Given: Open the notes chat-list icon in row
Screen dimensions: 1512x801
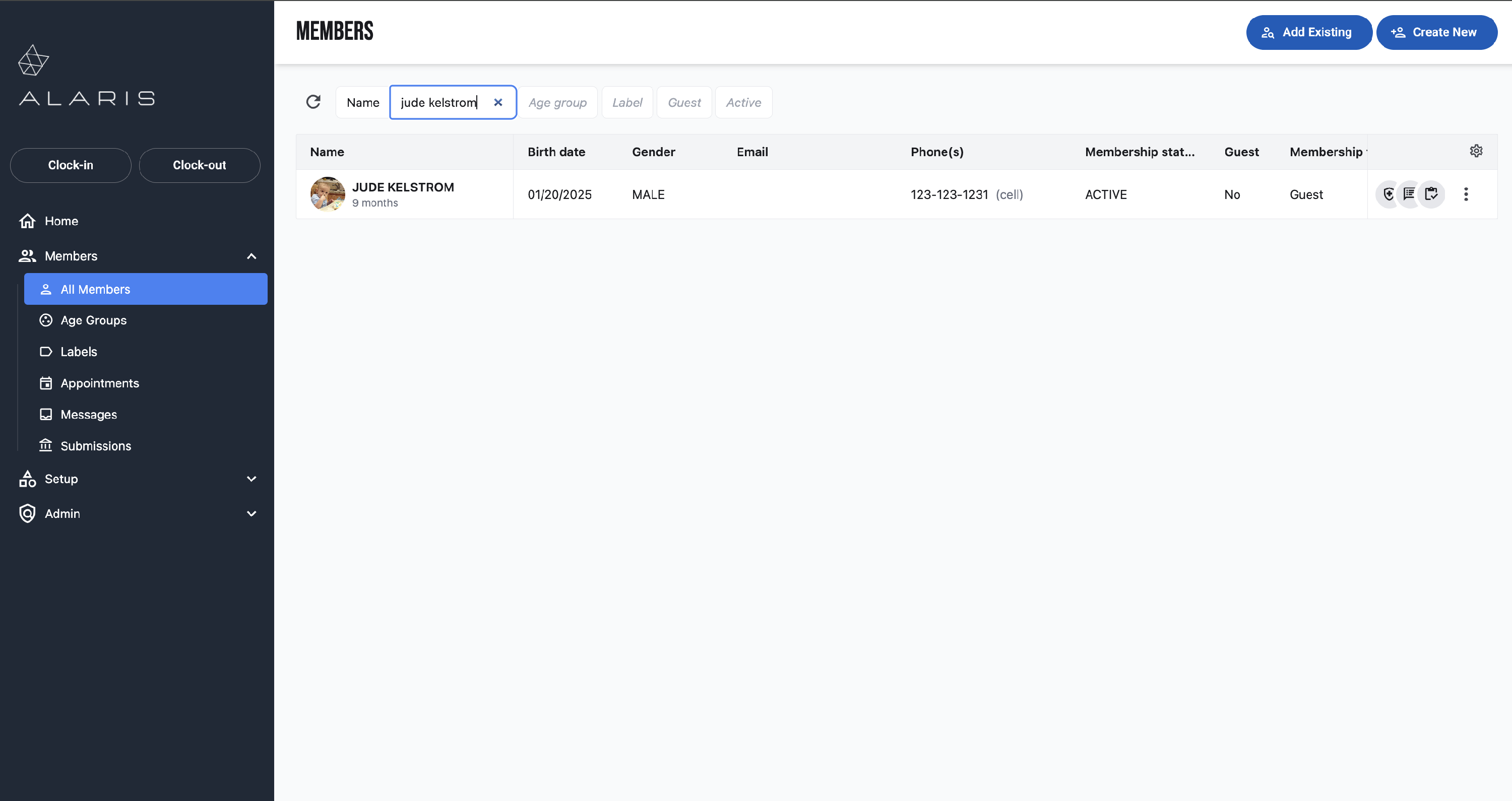Looking at the screenshot, I should pos(1409,194).
